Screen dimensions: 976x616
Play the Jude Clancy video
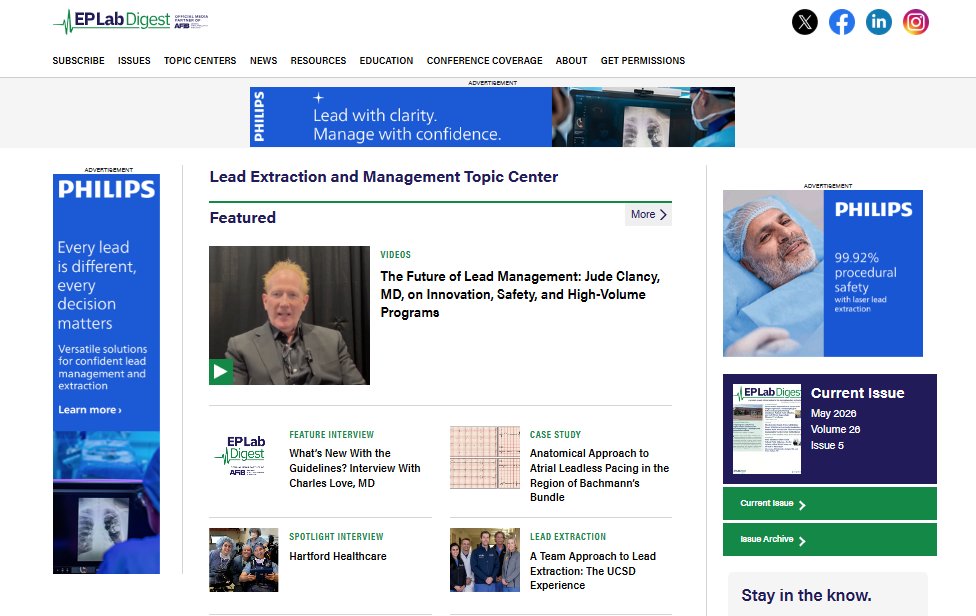pyautogui.click(x=220, y=372)
